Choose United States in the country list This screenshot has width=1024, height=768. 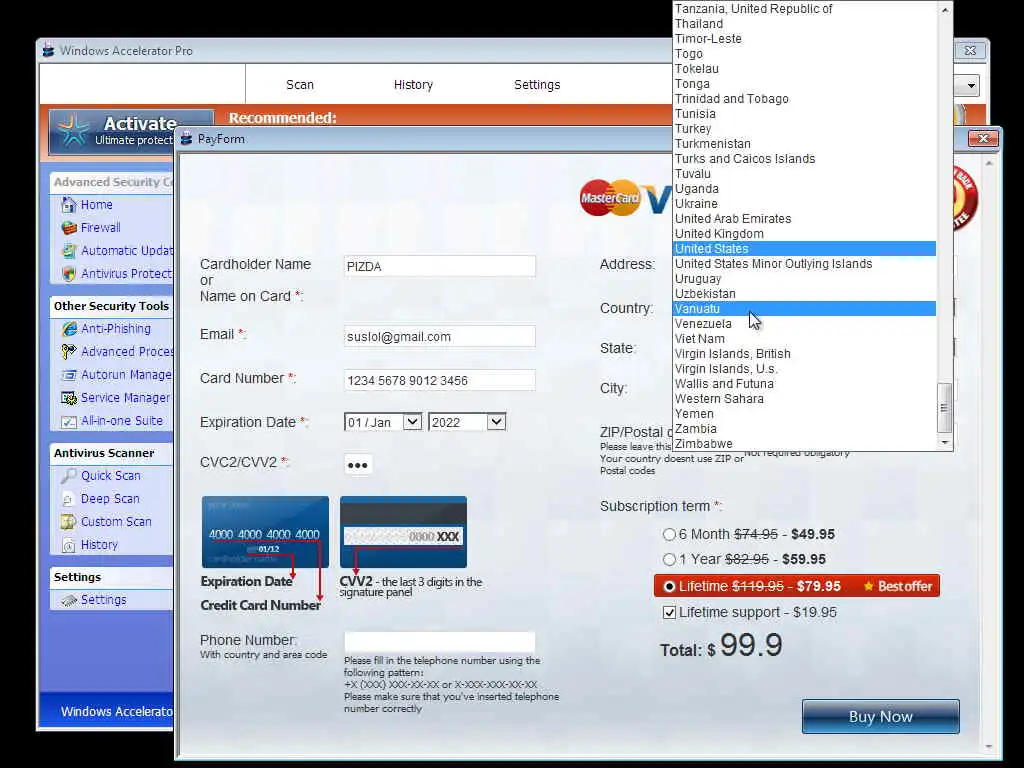click(x=804, y=249)
